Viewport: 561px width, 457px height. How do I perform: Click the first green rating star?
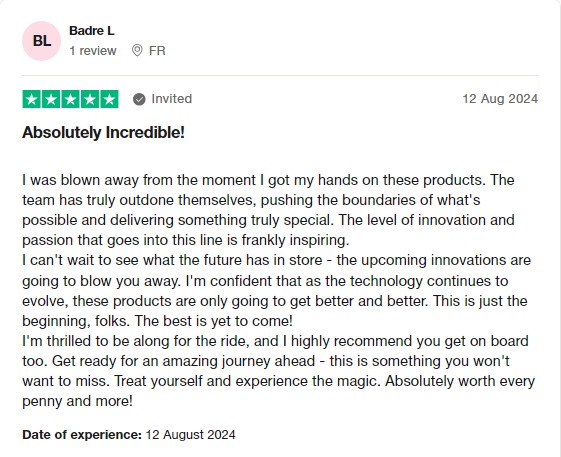coord(31,99)
